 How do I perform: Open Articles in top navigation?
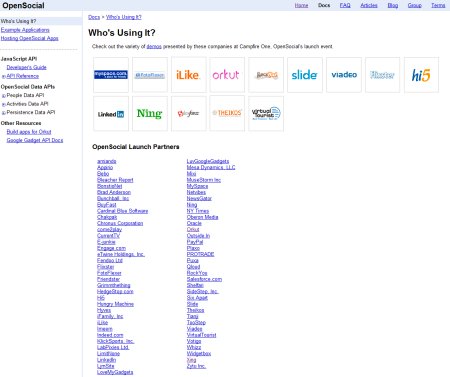pos(369,5)
